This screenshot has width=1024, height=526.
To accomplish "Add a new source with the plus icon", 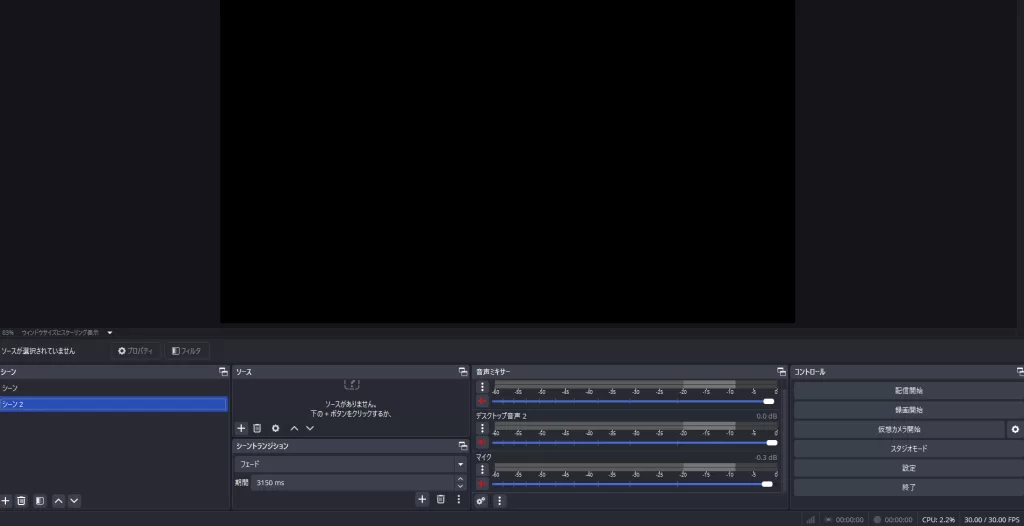I will [x=241, y=428].
